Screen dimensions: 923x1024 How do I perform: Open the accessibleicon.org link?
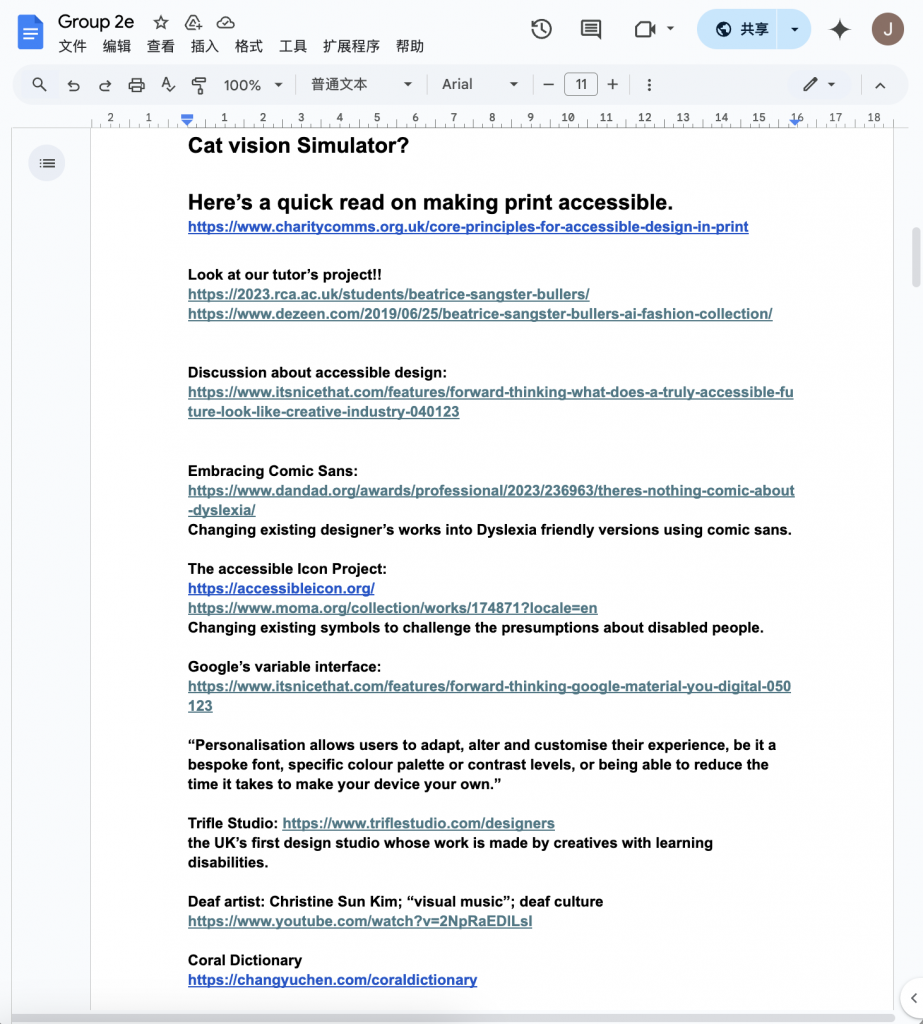click(x=282, y=588)
